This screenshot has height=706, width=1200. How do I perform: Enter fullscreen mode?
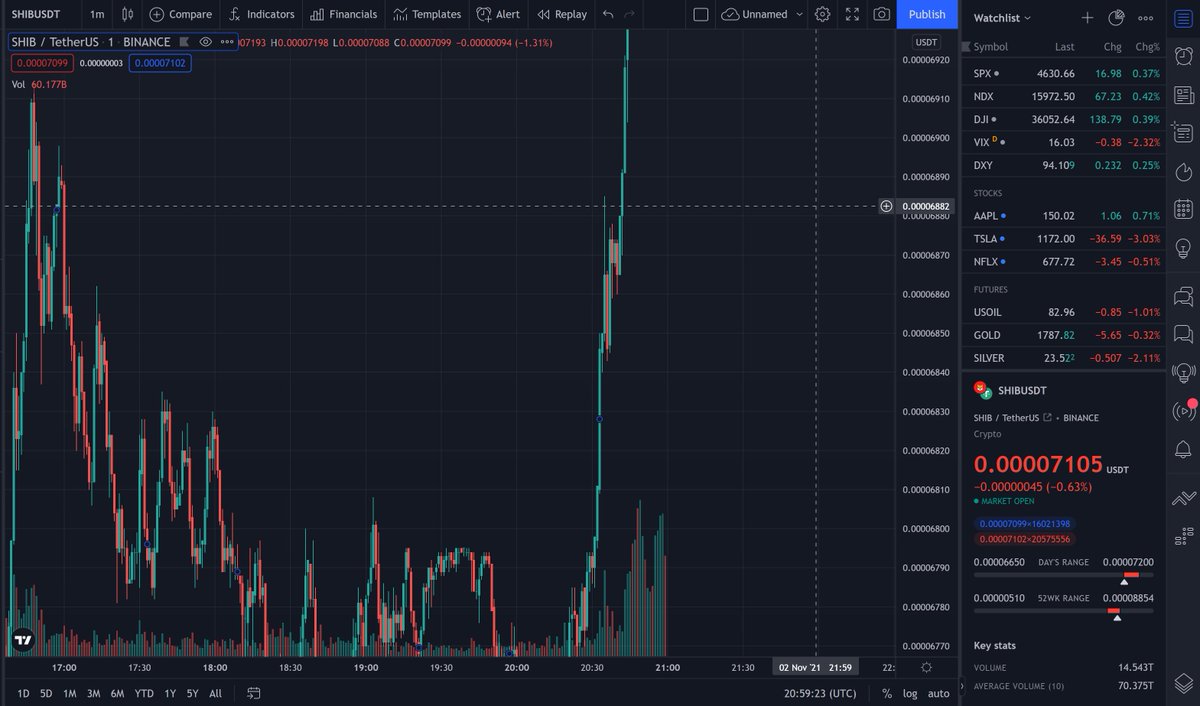coord(852,14)
